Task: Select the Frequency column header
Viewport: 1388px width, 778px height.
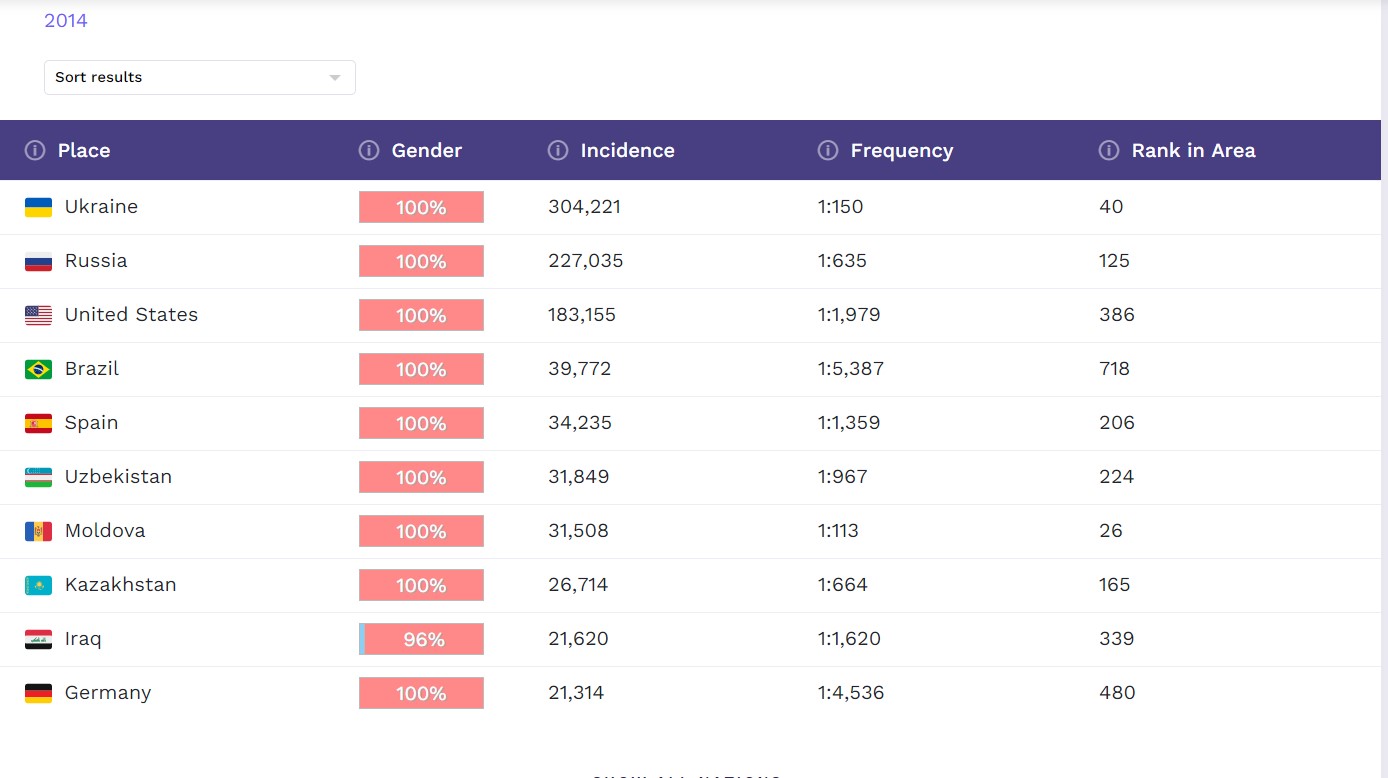Action: click(901, 150)
